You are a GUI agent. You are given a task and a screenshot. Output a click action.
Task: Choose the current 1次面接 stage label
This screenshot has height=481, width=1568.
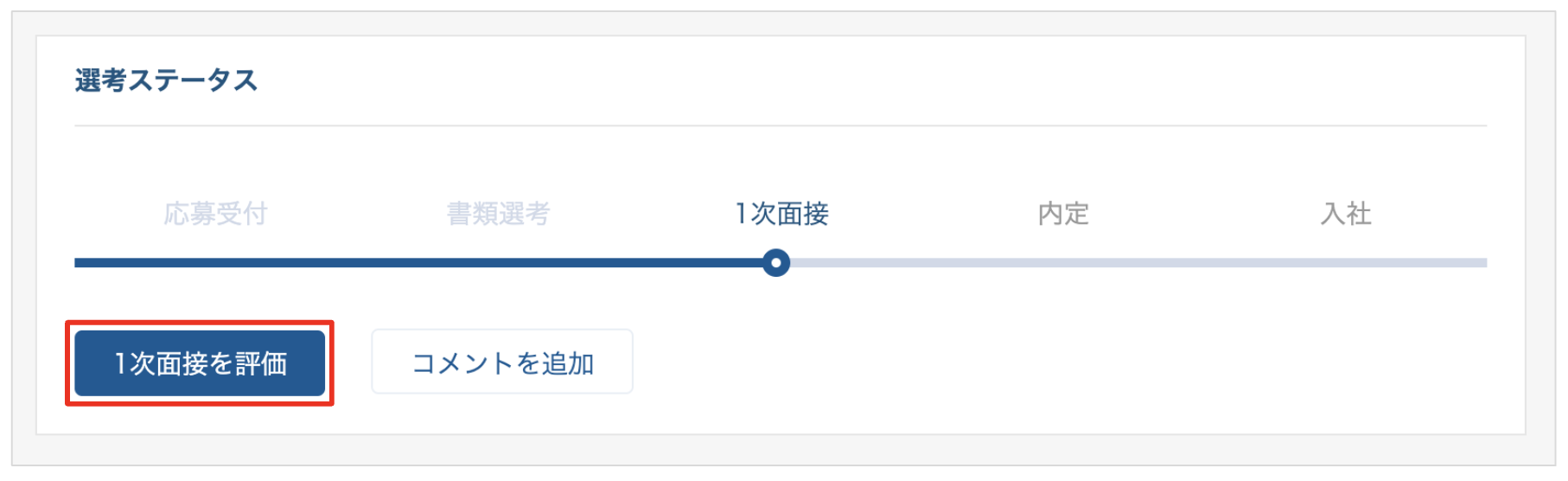coord(781,214)
